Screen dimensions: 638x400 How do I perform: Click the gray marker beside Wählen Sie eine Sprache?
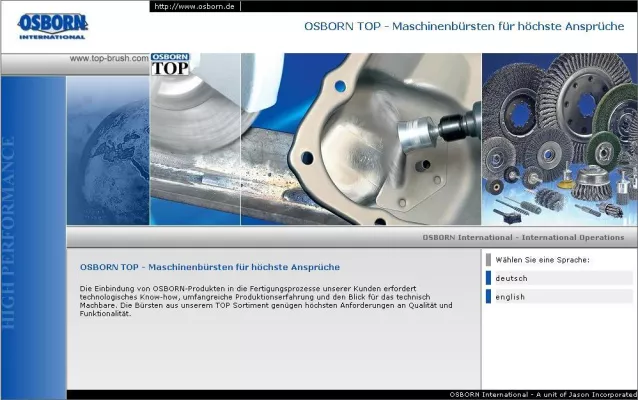click(x=488, y=260)
